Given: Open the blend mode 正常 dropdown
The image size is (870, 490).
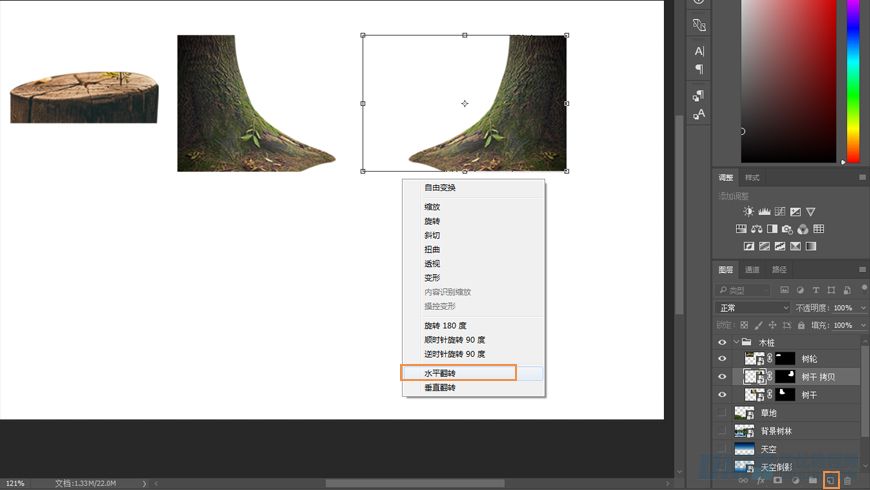Looking at the screenshot, I should pos(752,308).
